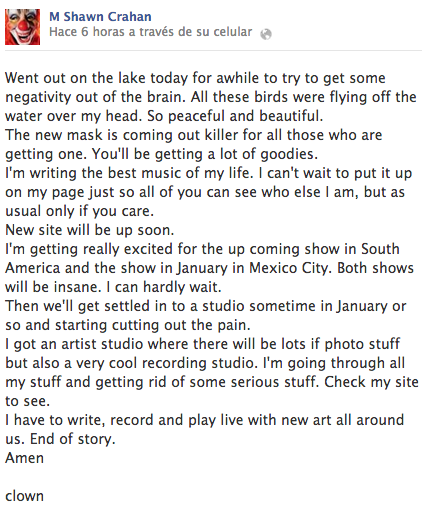Click the line "New site will be up soon."
The image size is (433, 507).
point(90,230)
